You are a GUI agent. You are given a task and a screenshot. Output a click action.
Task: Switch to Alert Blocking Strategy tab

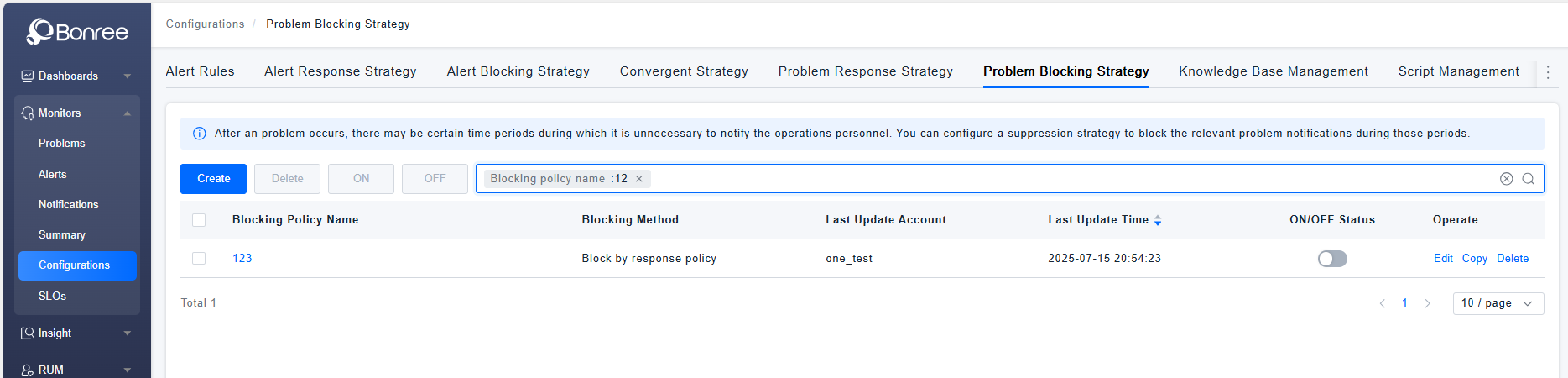click(x=518, y=71)
